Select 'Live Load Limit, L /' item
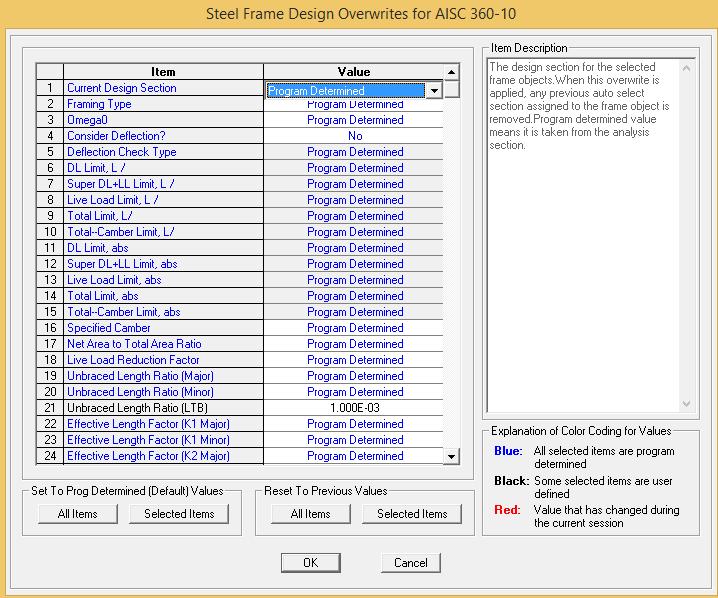 click(163, 200)
